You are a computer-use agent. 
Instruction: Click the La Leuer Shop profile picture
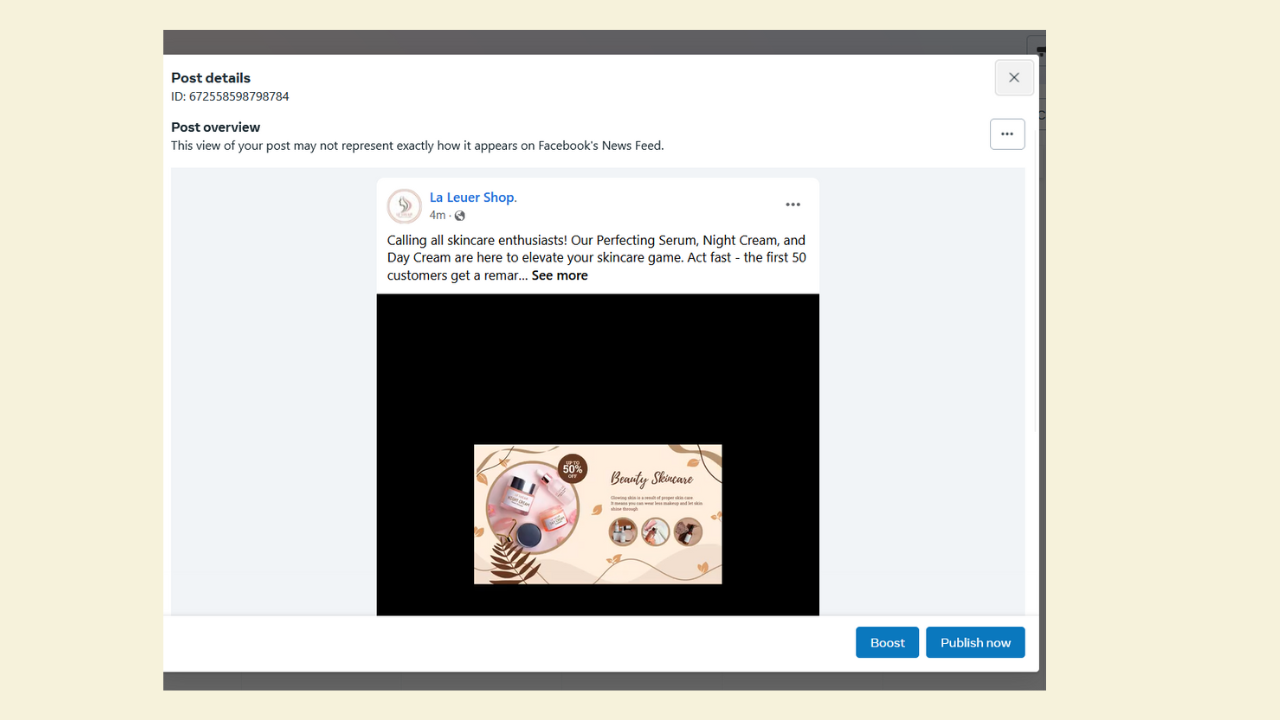point(404,206)
